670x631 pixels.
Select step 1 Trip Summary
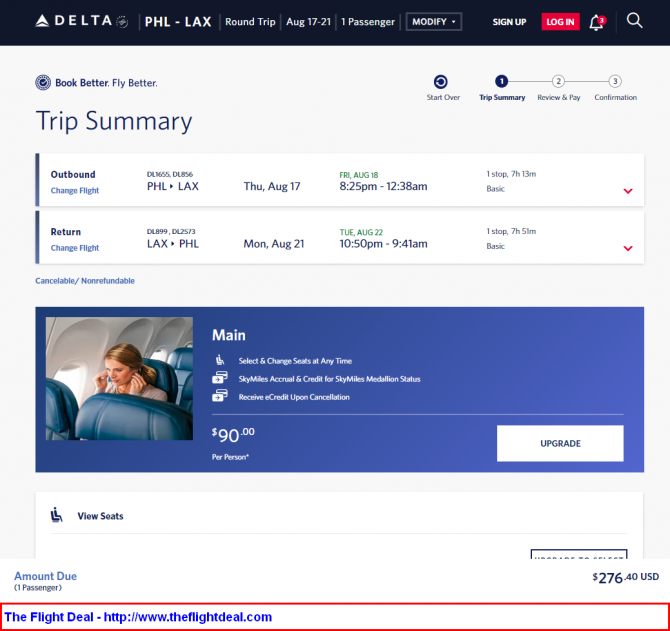502,81
